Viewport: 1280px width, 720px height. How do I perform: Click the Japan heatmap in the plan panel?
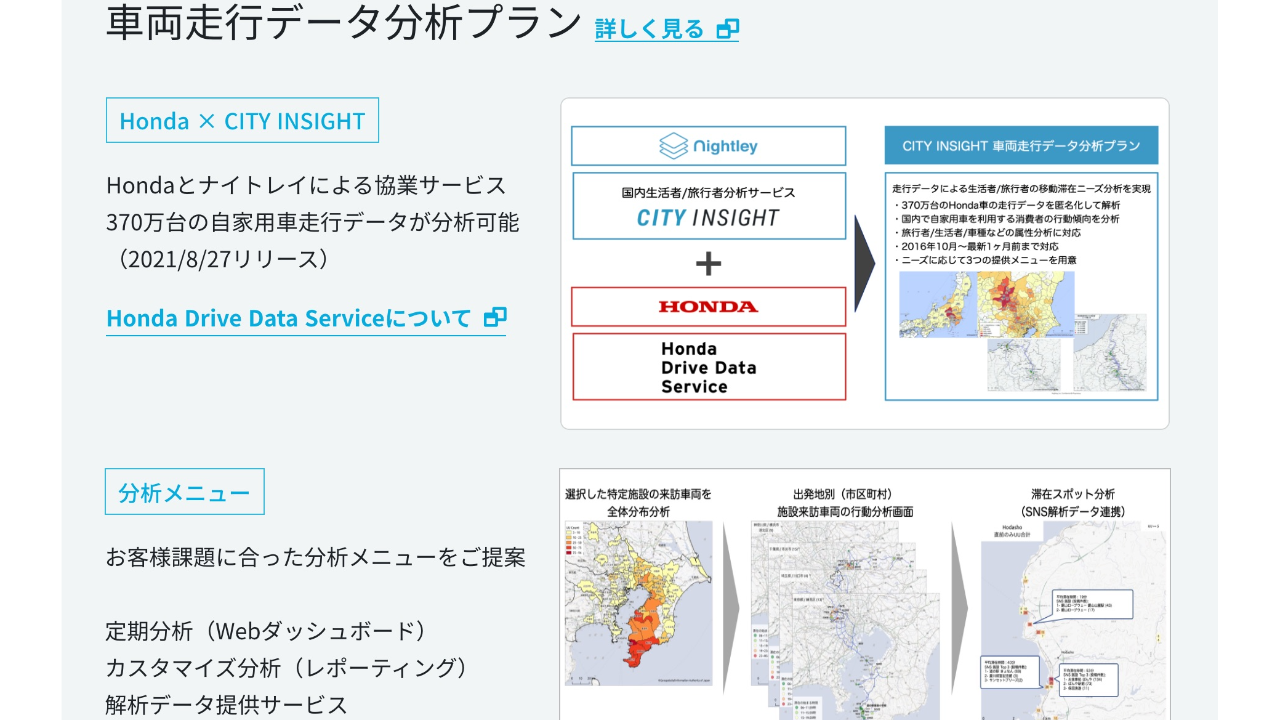(985, 304)
